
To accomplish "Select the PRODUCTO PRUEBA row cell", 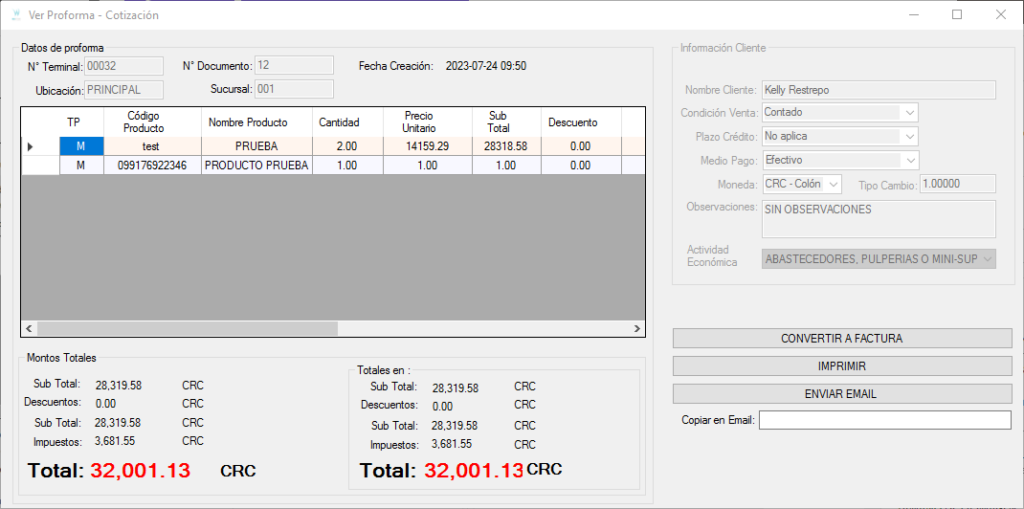I will (x=257, y=165).
